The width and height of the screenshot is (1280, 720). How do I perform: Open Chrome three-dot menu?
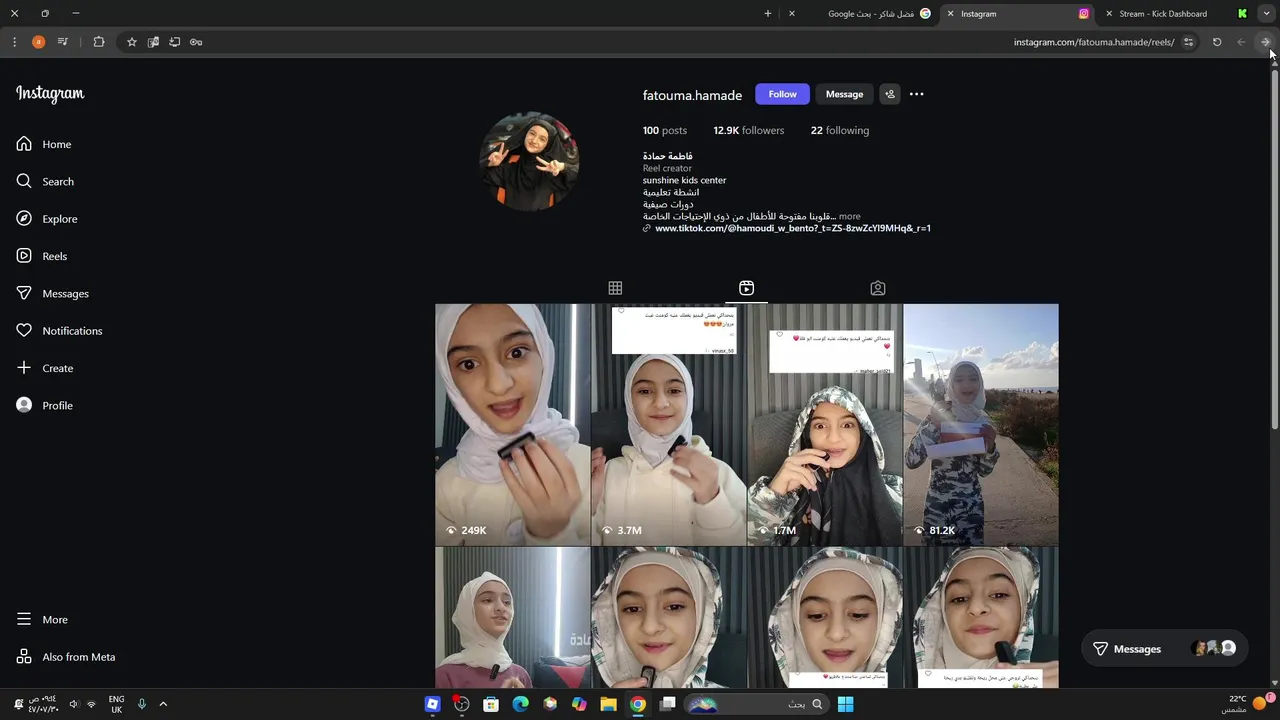coord(14,42)
